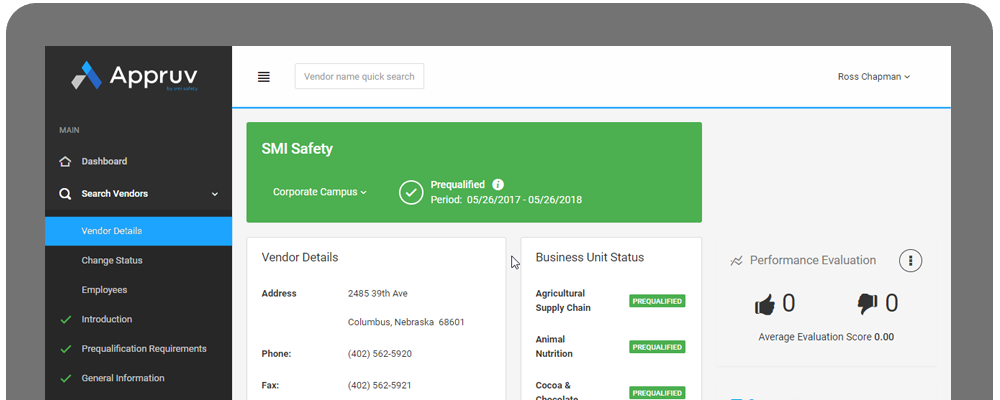Click the Prequalified info icon

click(498, 184)
